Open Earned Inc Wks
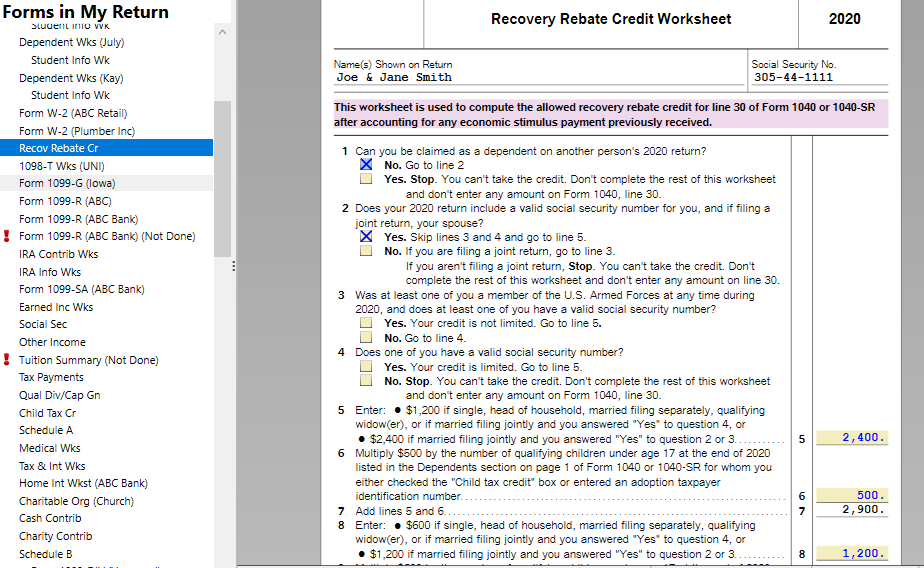 coord(55,307)
